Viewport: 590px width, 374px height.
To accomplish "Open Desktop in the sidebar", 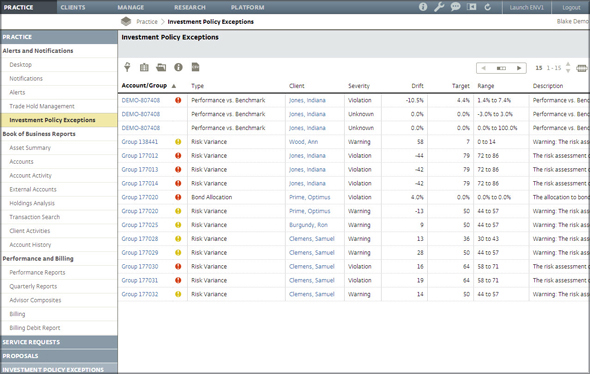I will tap(21, 65).
